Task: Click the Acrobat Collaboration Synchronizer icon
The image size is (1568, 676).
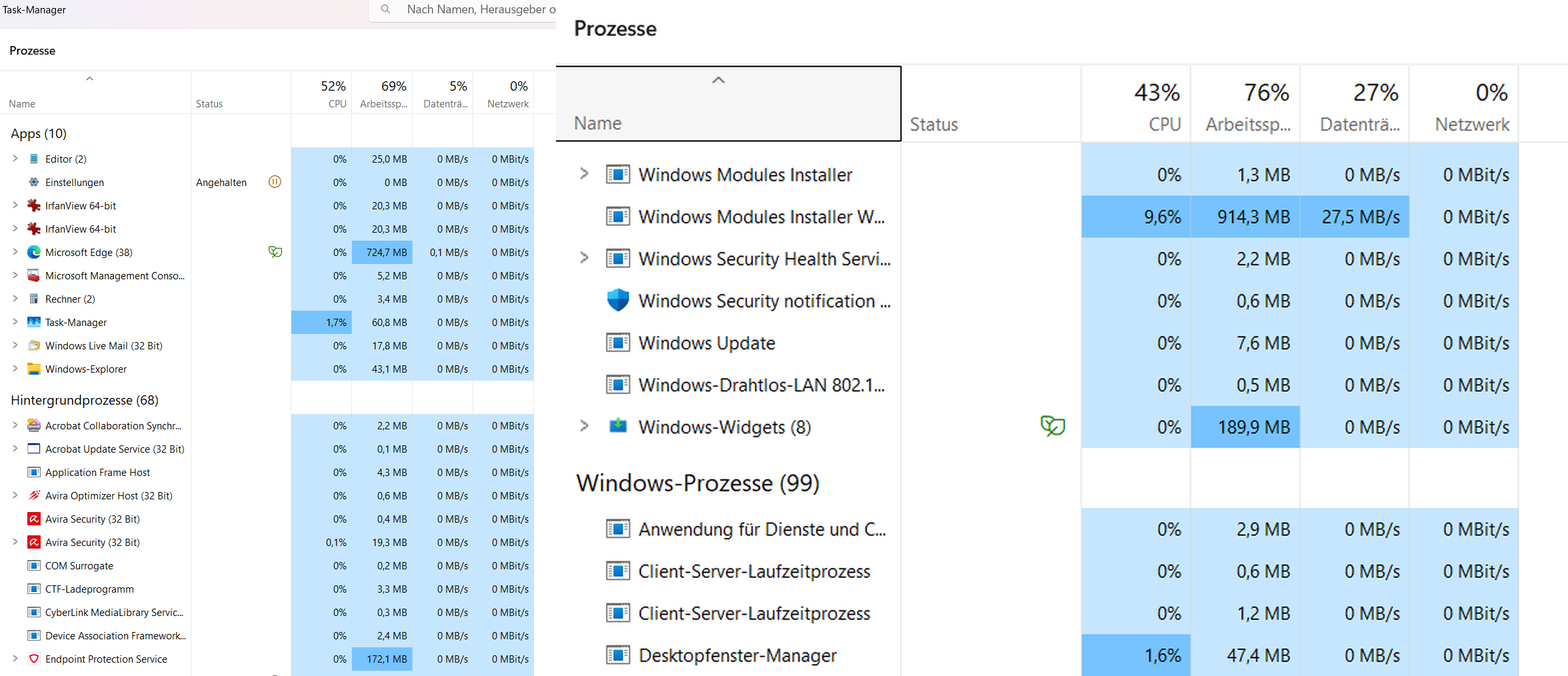Action: click(33, 425)
